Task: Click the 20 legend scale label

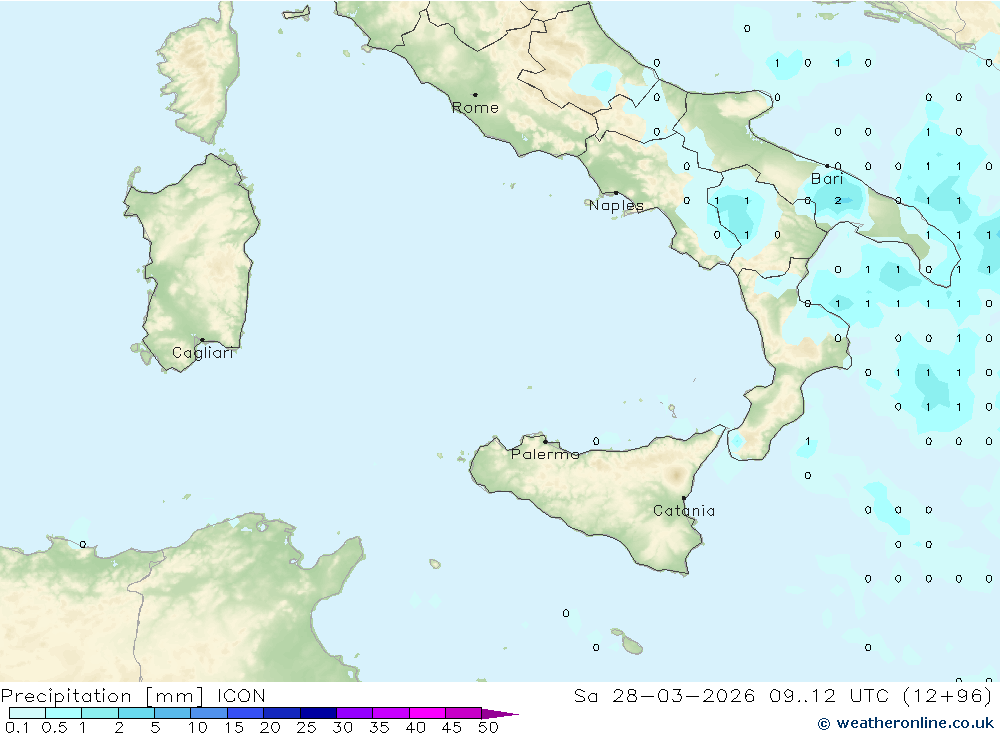Action: [270, 727]
